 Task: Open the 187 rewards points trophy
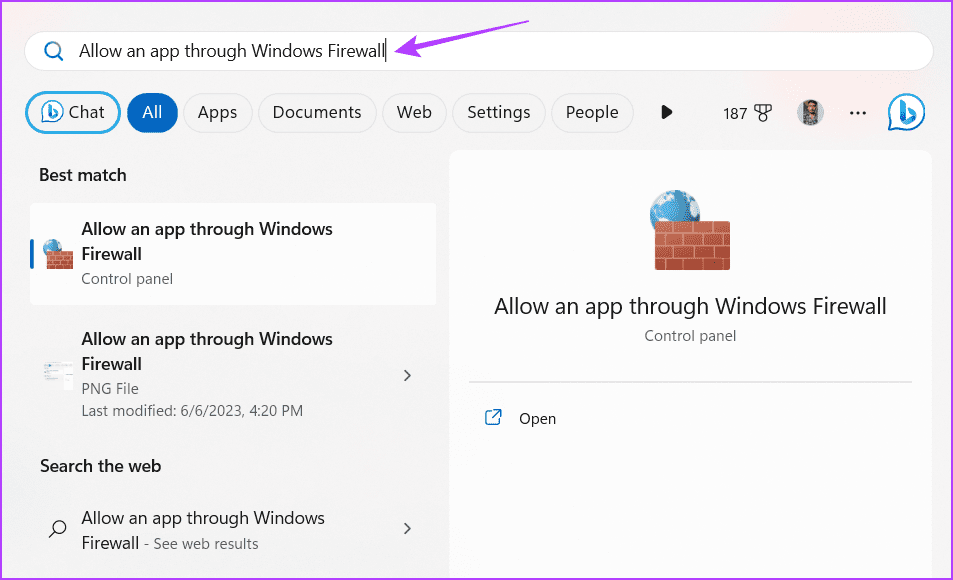click(747, 113)
